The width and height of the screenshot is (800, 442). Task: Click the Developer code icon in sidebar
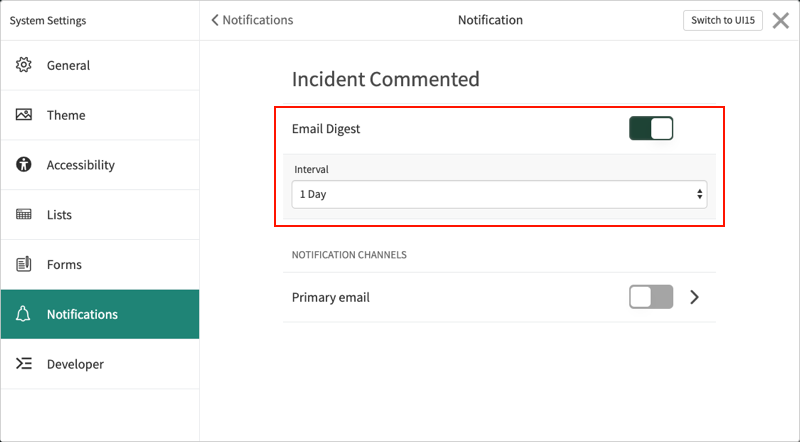click(24, 364)
